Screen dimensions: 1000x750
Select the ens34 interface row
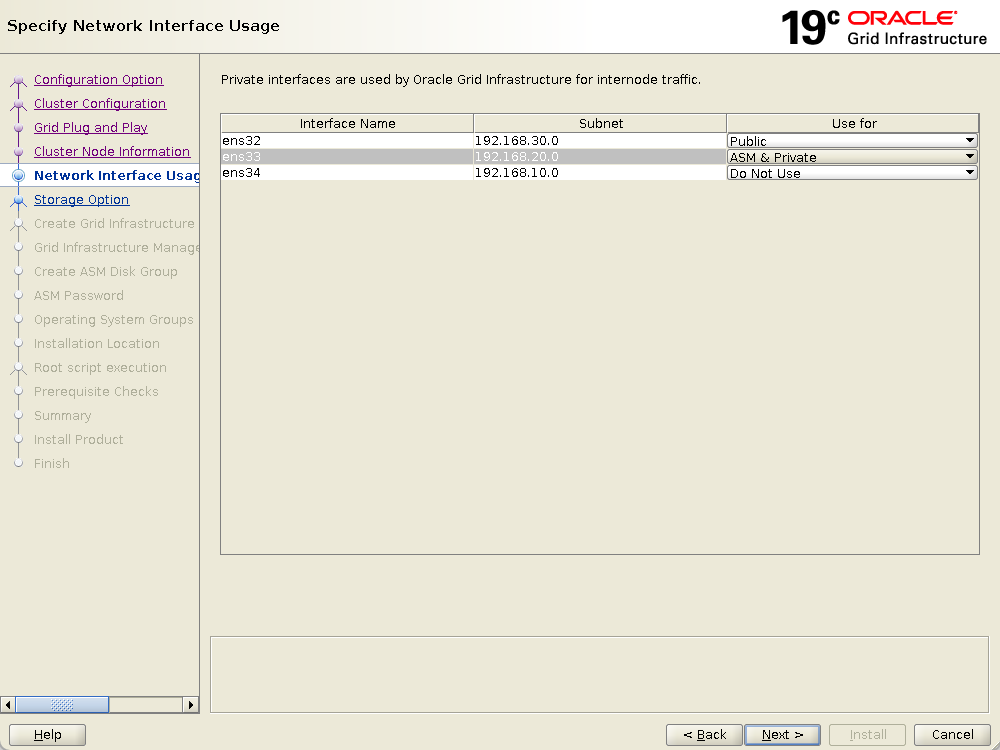[346, 173]
